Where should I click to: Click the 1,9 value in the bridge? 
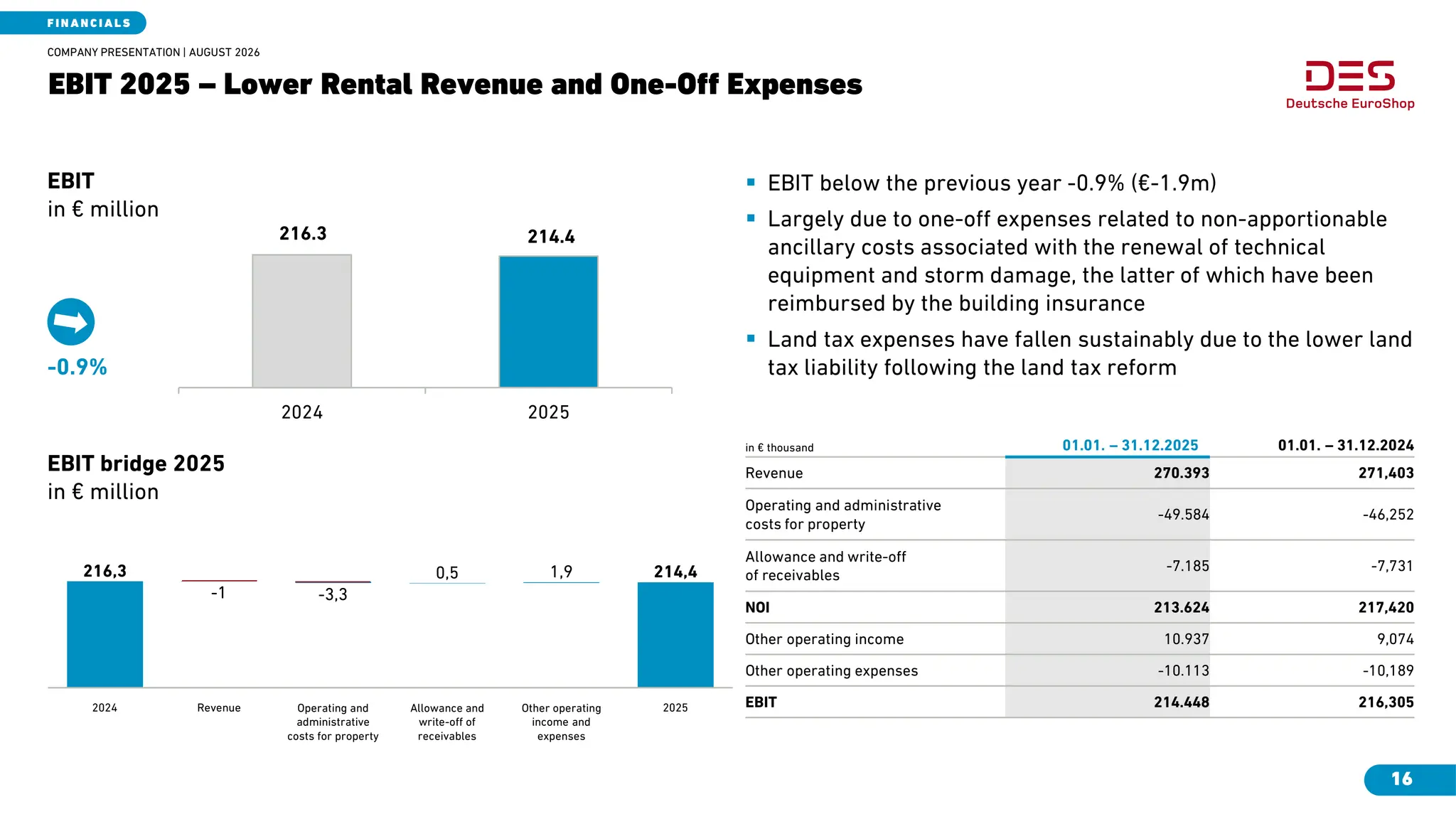pyautogui.click(x=561, y=572)
